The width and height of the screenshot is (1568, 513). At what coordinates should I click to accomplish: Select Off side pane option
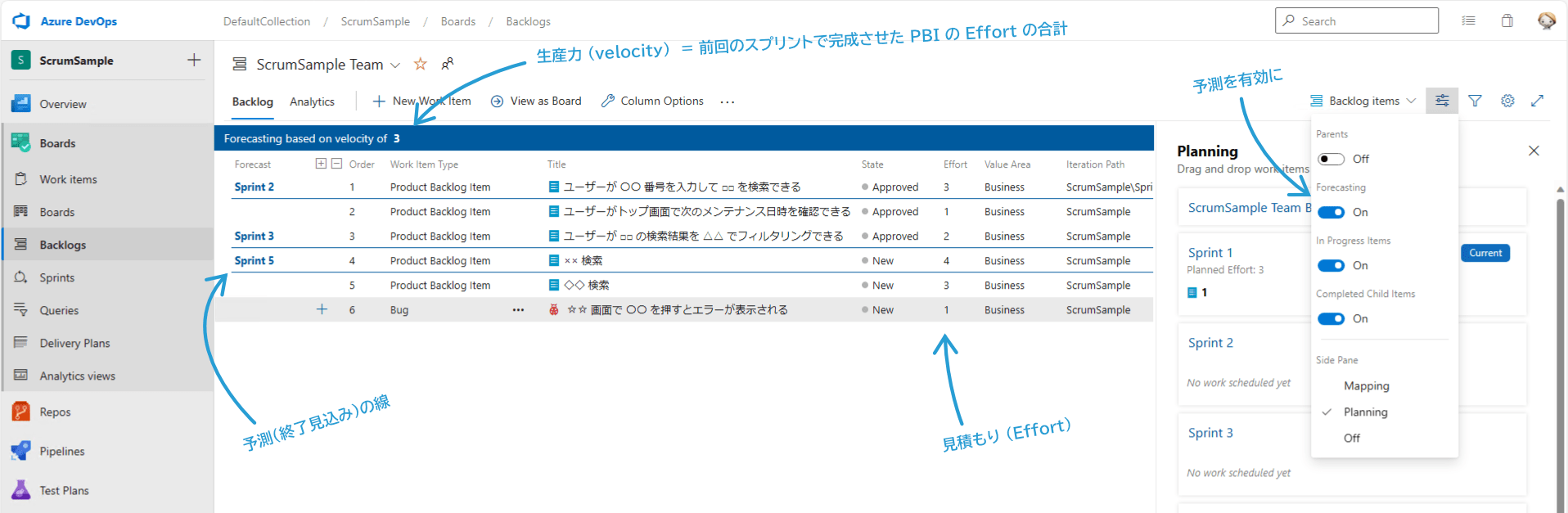(x=1352, y=439)
